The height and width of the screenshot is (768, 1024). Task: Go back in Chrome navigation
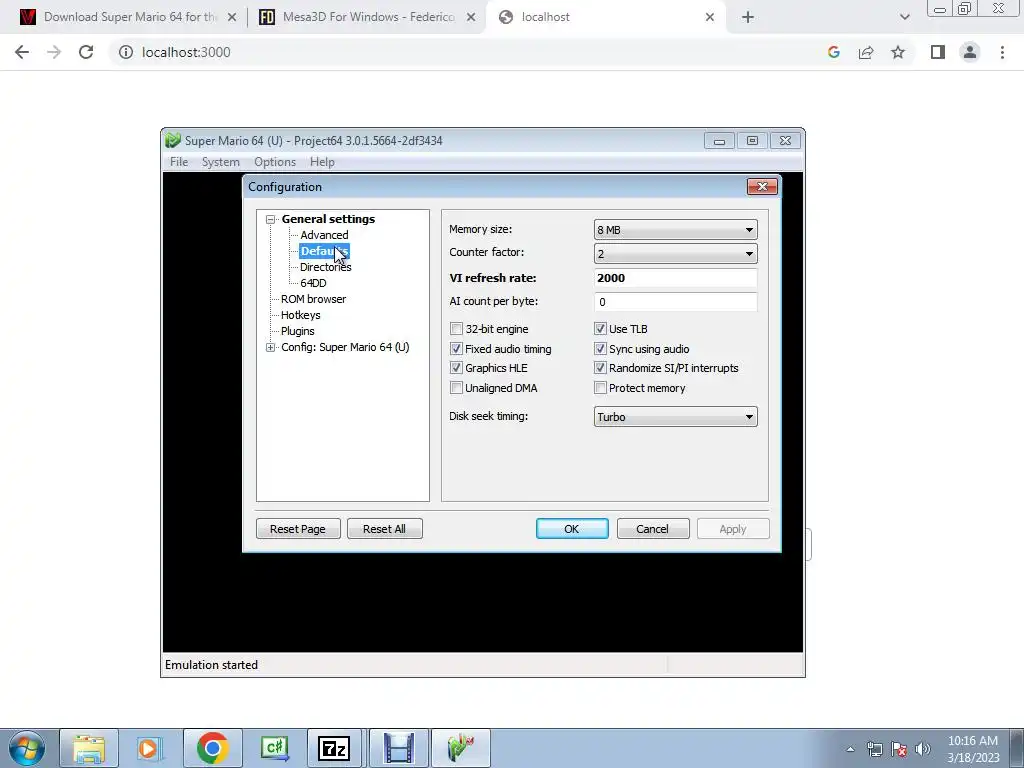coord(22,52)
